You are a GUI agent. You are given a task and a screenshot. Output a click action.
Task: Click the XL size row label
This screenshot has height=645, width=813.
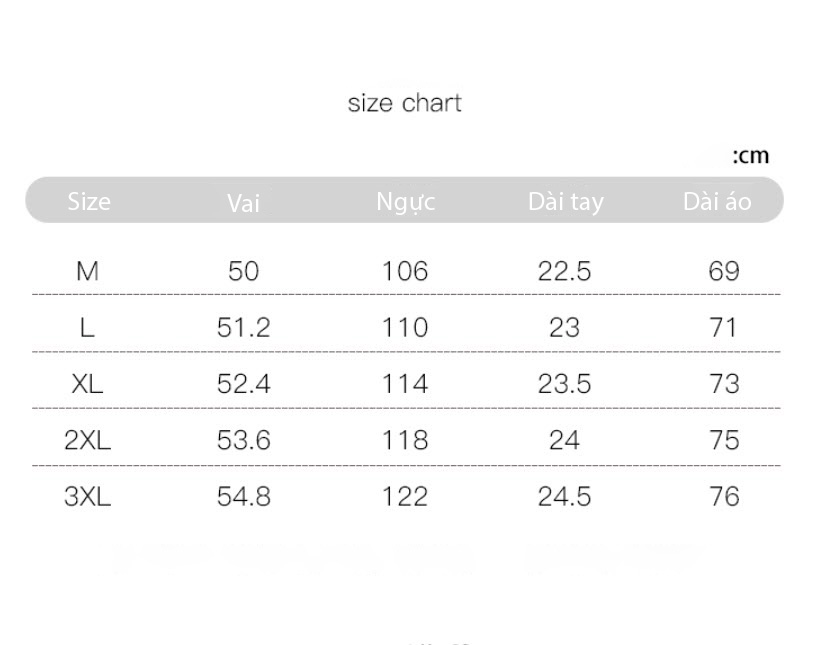[x=87, y=384]
